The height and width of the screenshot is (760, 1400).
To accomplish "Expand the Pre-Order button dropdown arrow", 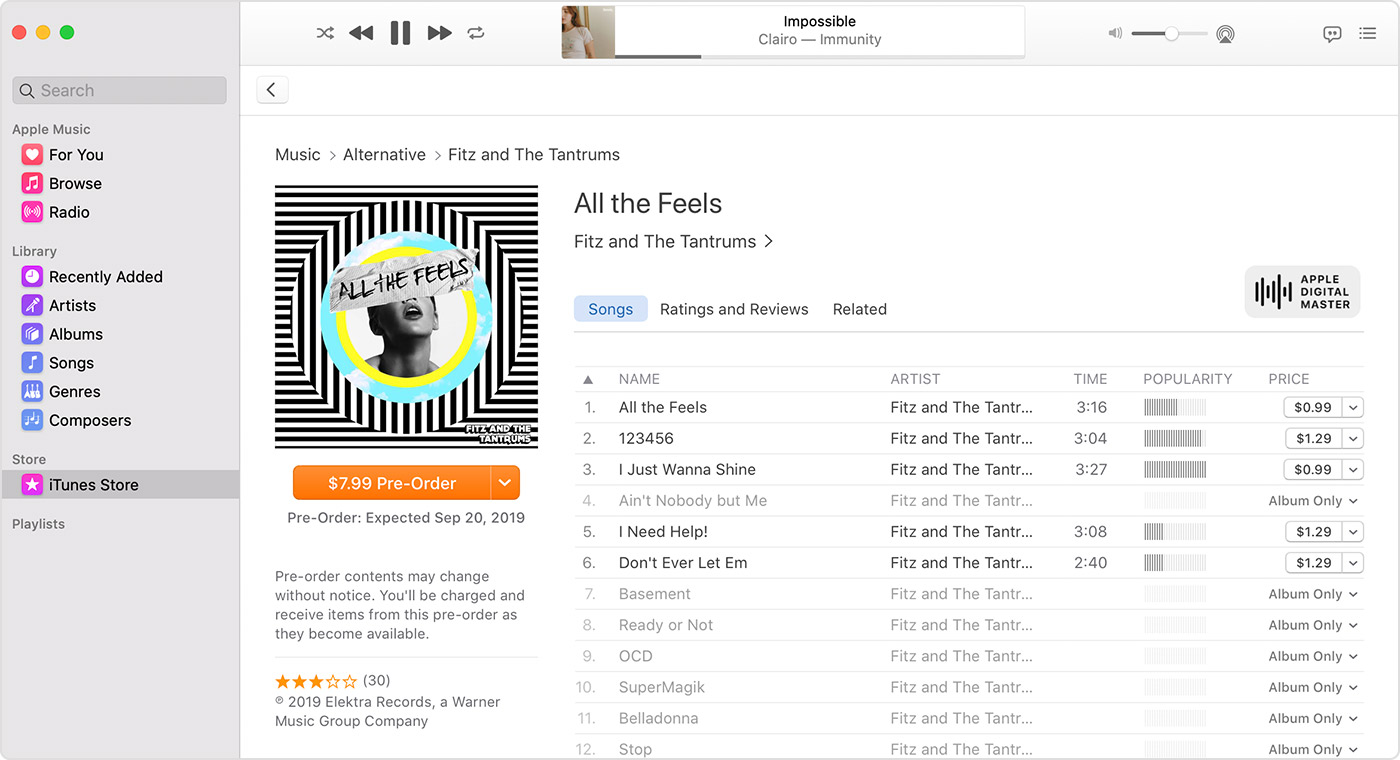I will (505, 483).
